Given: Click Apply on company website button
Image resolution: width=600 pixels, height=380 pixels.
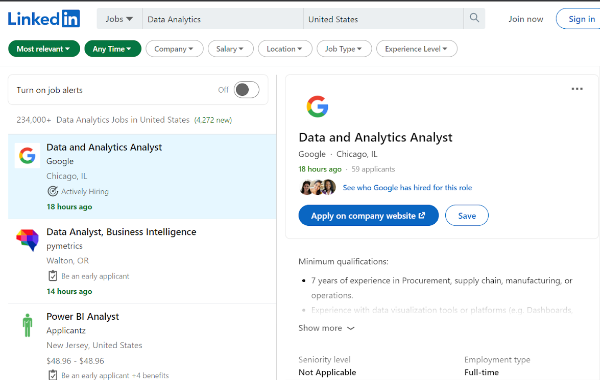Looking at the screenshot, I should click(368, 215).
